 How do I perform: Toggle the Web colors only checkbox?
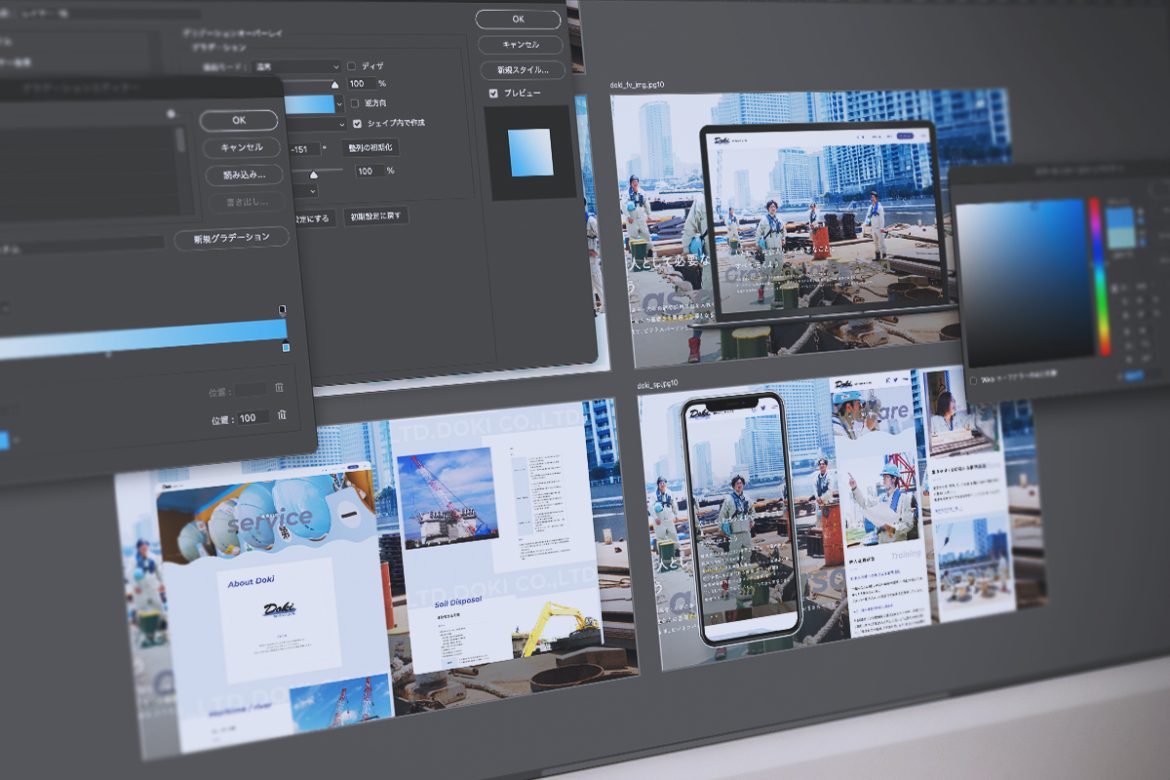click(x=973, y=381)
